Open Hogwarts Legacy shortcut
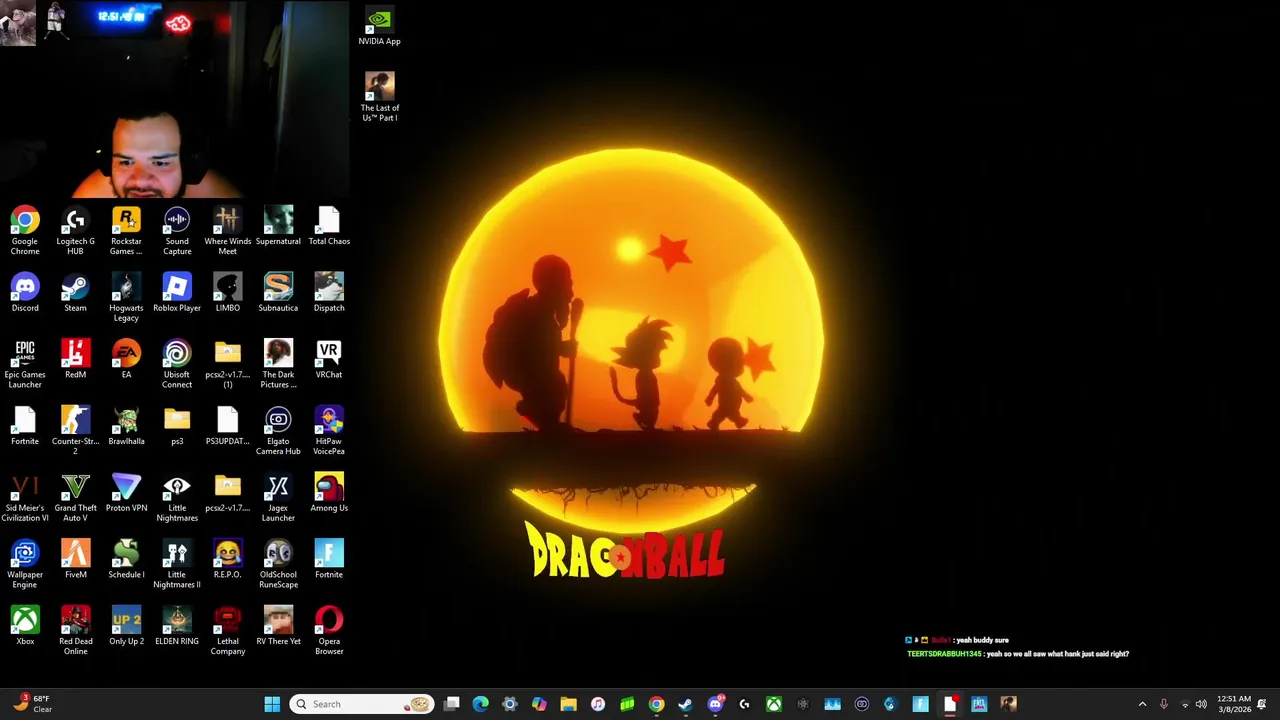This screenshot has width=1280, height=720. click(126, 298)
